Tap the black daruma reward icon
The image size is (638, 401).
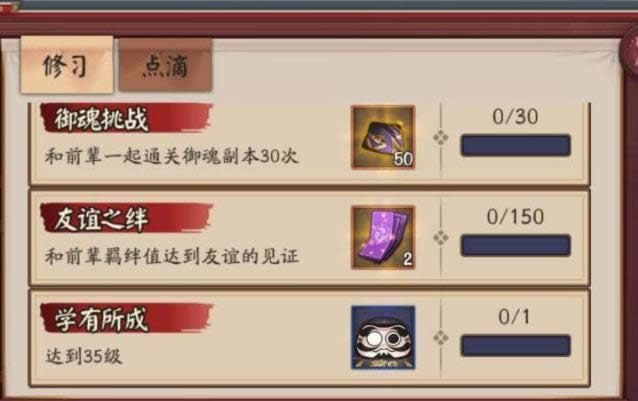383,338
